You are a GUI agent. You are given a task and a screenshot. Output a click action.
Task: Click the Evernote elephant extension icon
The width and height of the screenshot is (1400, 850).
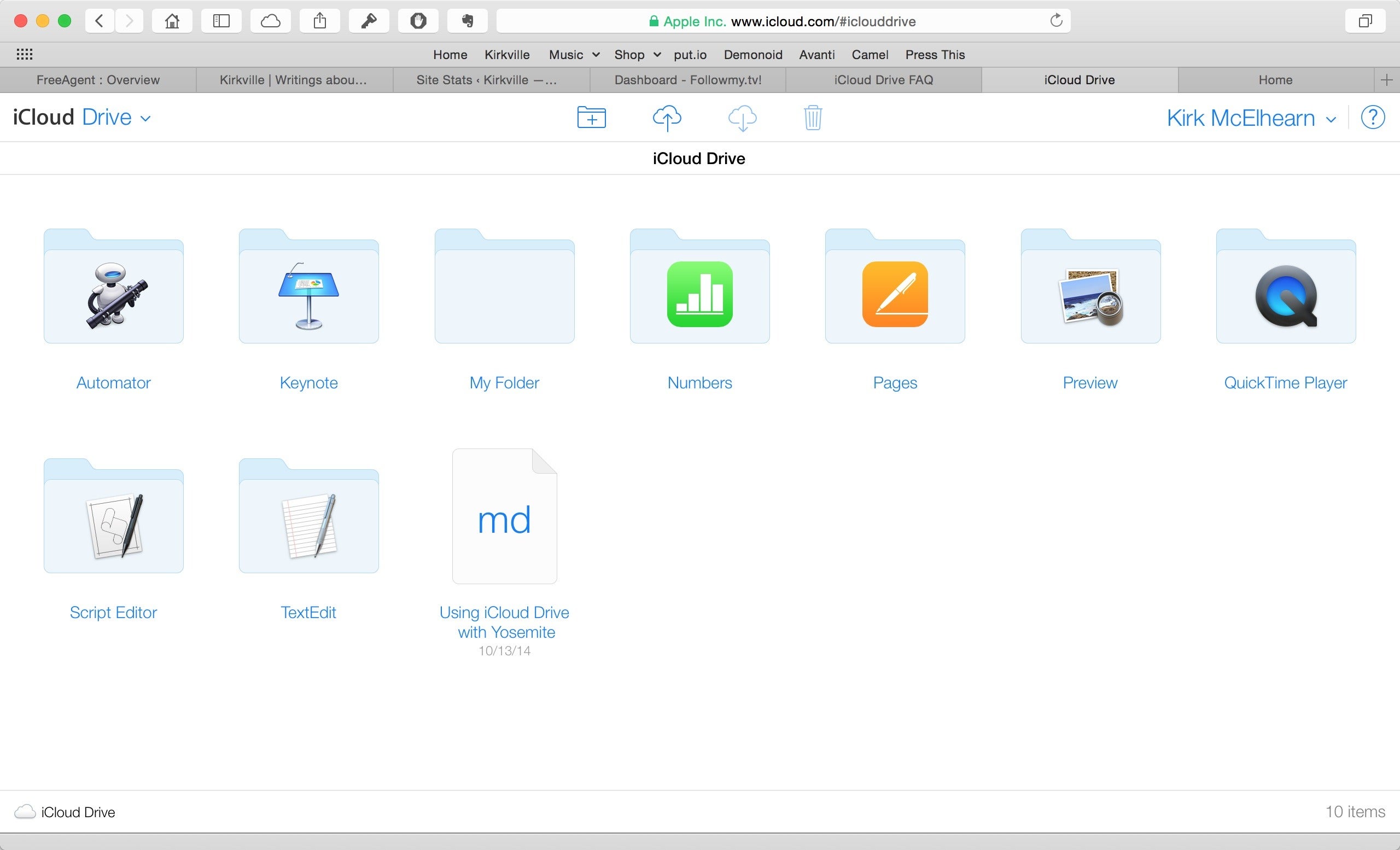coord(467,21)
